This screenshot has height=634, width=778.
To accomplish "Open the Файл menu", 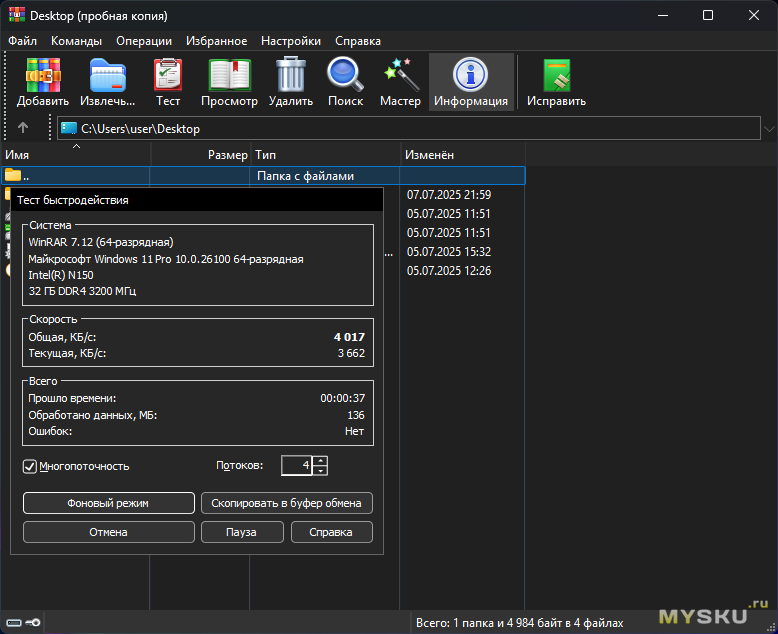I will click(x=22, y=41).
